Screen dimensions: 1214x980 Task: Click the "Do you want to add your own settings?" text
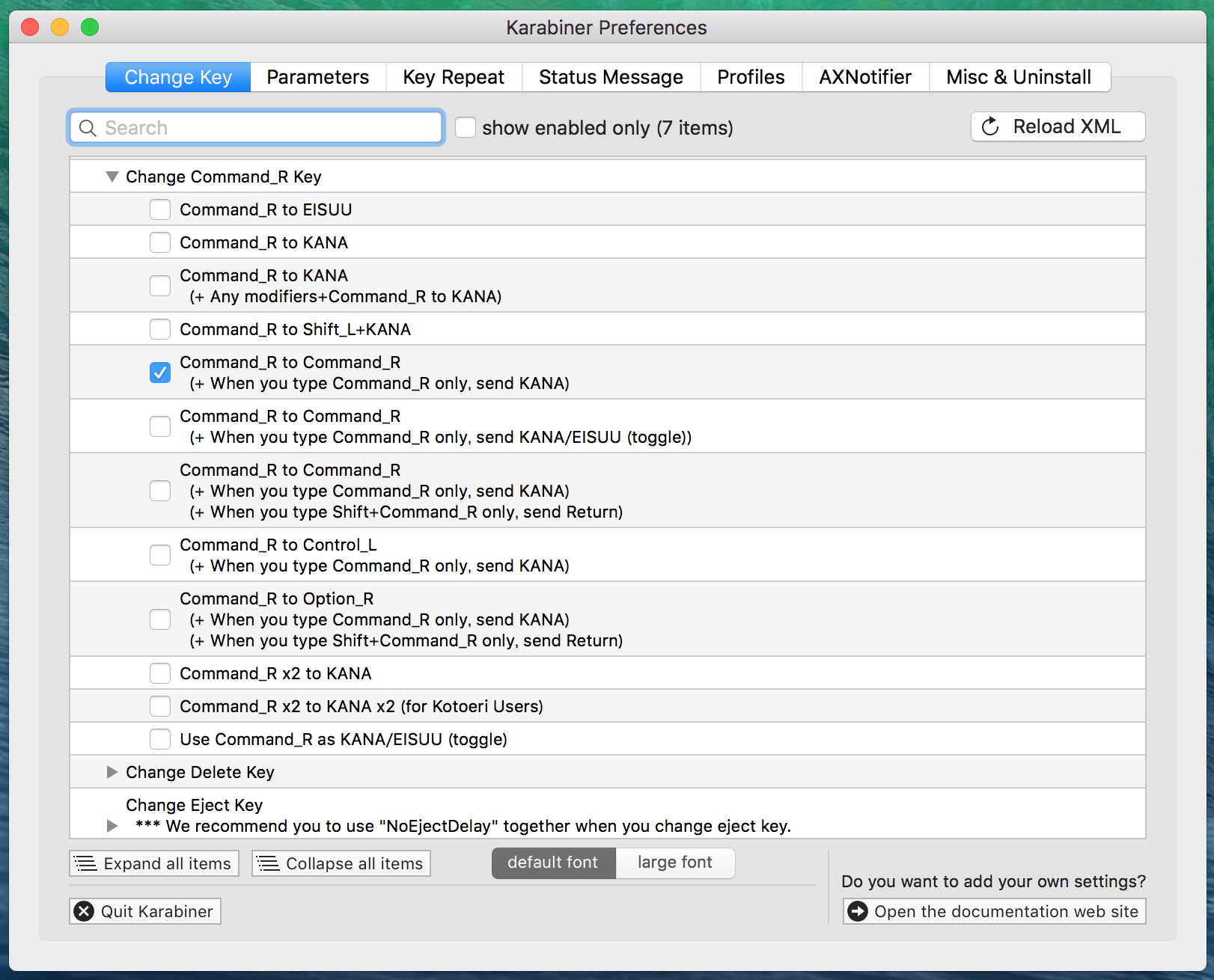993,881
